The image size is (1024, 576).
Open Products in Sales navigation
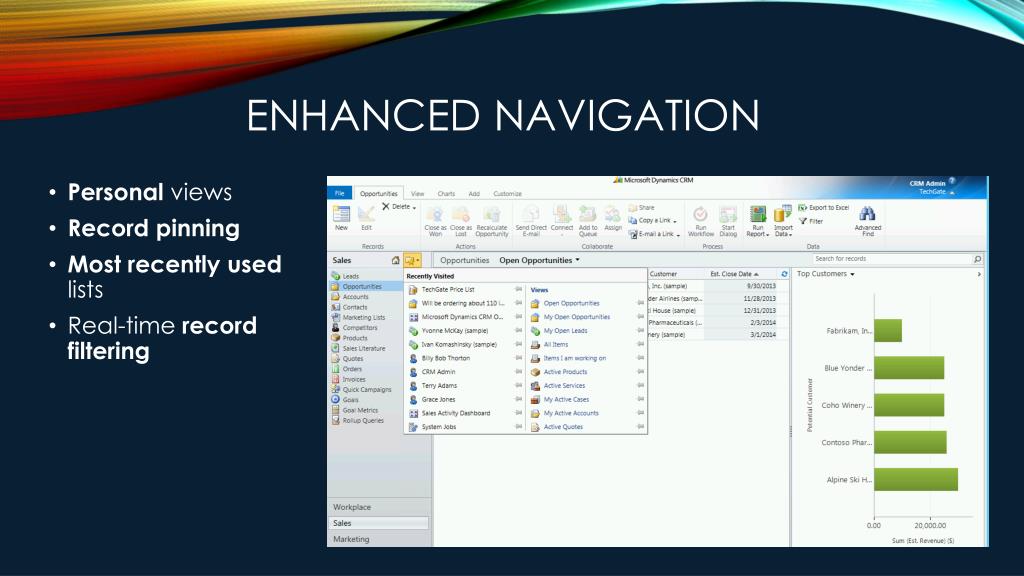349,338
